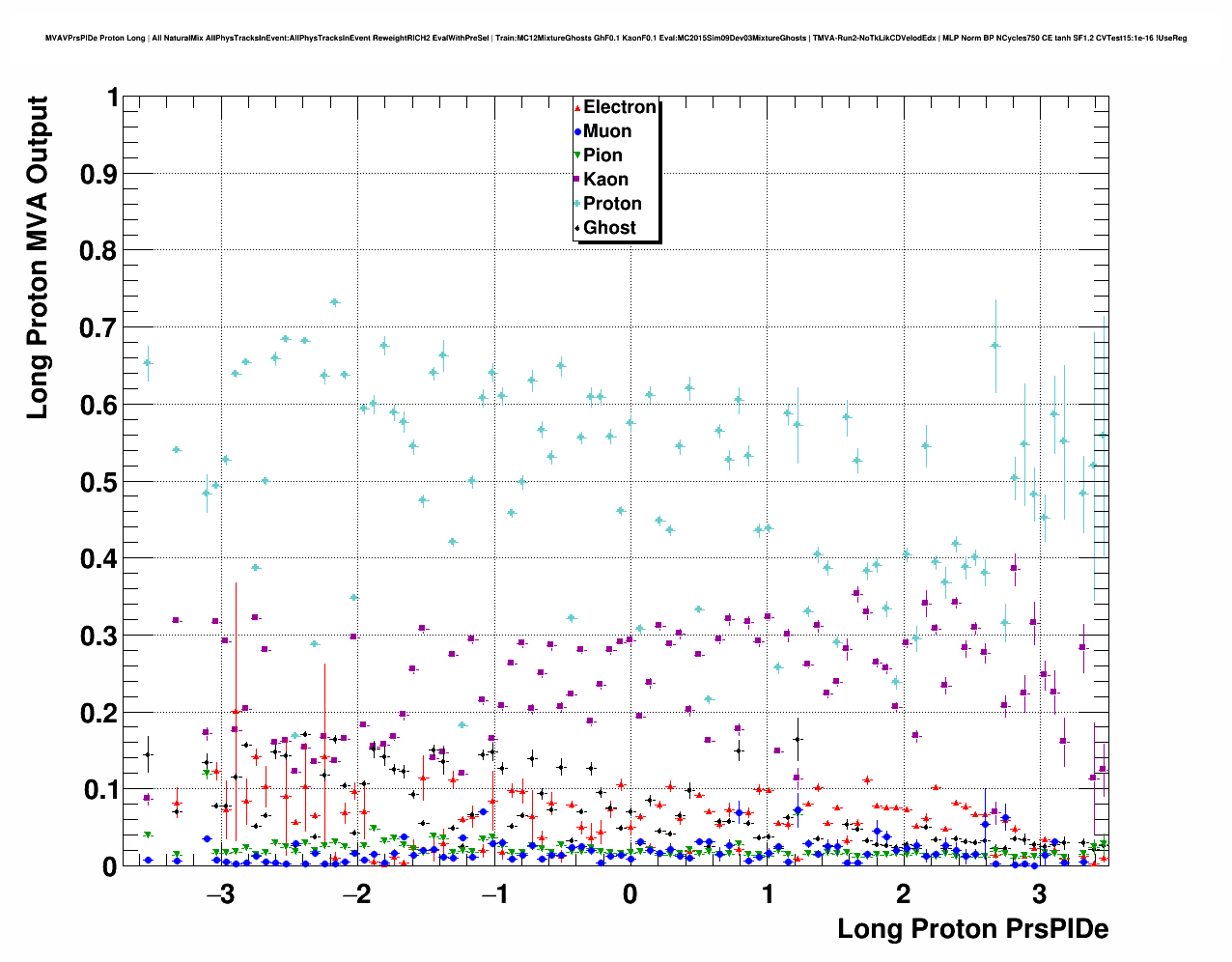Select the 'Kaon' legend label text
The image size is (1232, 962).
coord(605,180)
